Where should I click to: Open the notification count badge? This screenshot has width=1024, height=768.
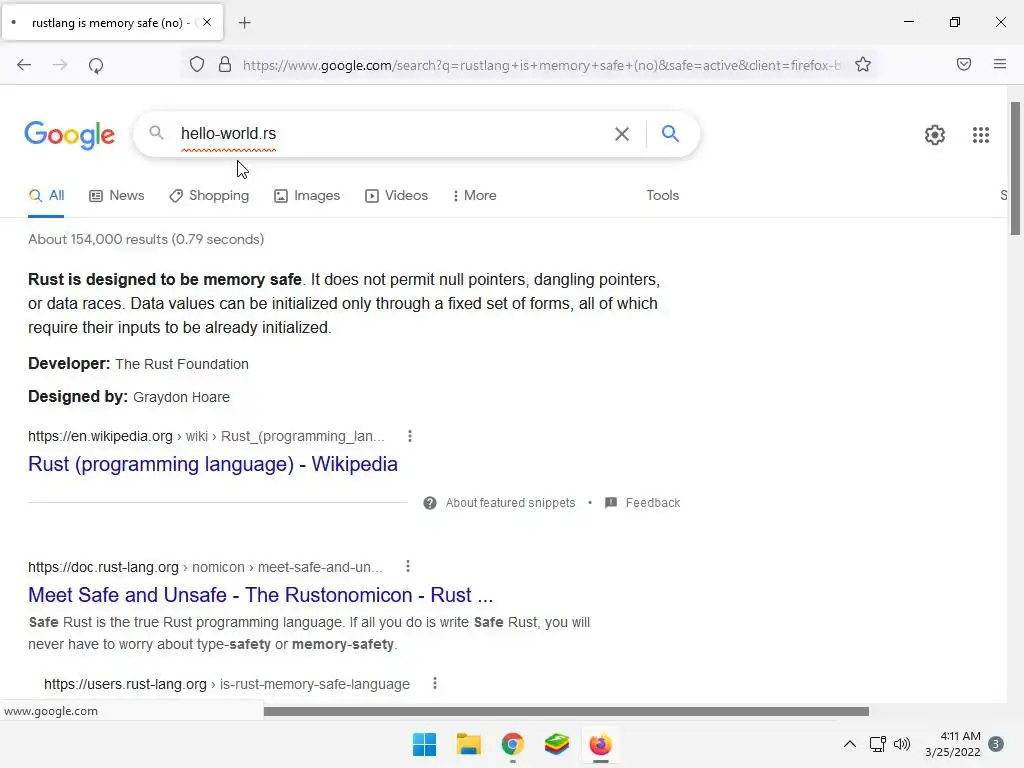click(x=996, y=744)
